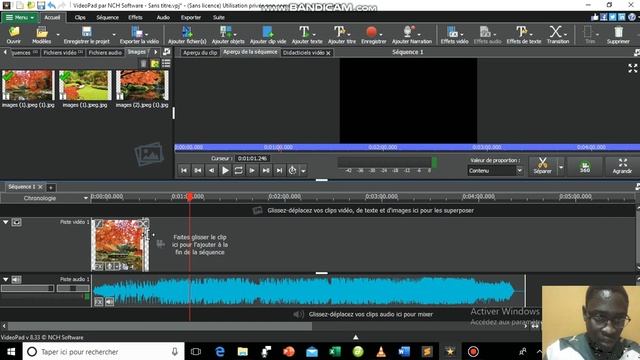The height and width of the screenshot is (360, 640).
Task: Switch to Fichiers vidéo bin tab
Action: (x=63, y=53)
